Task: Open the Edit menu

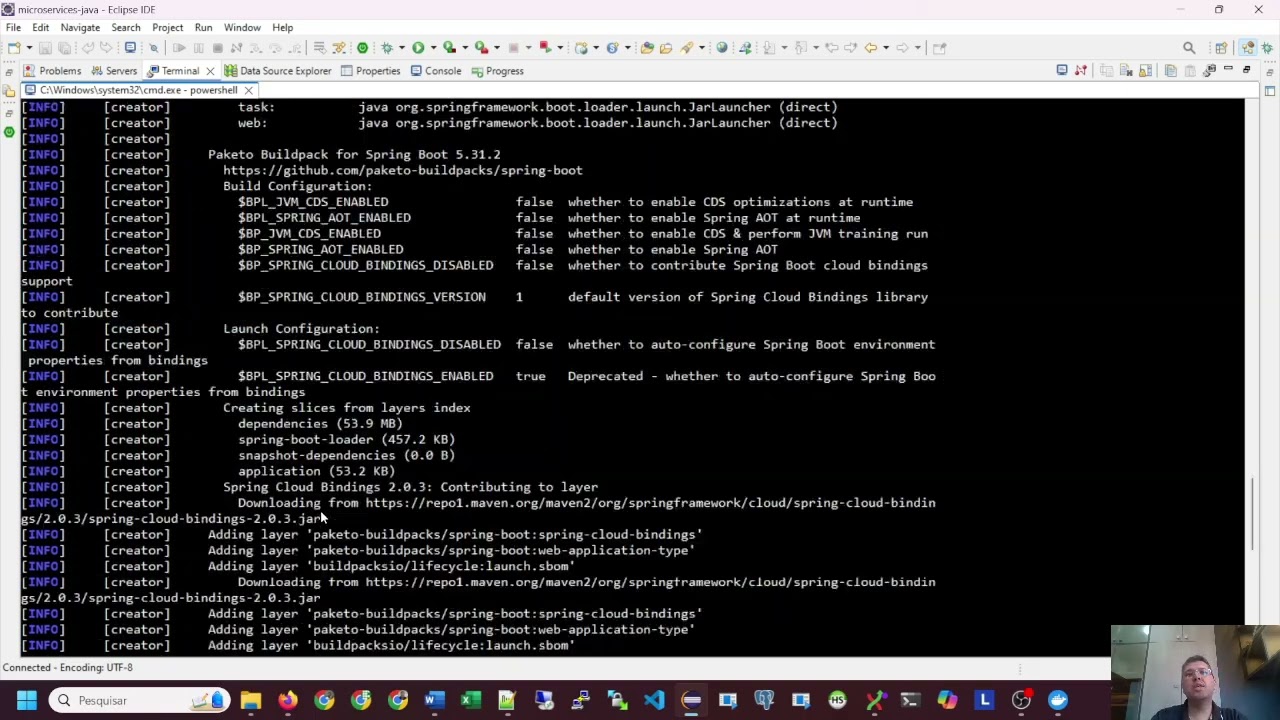Action: [41, 27]
